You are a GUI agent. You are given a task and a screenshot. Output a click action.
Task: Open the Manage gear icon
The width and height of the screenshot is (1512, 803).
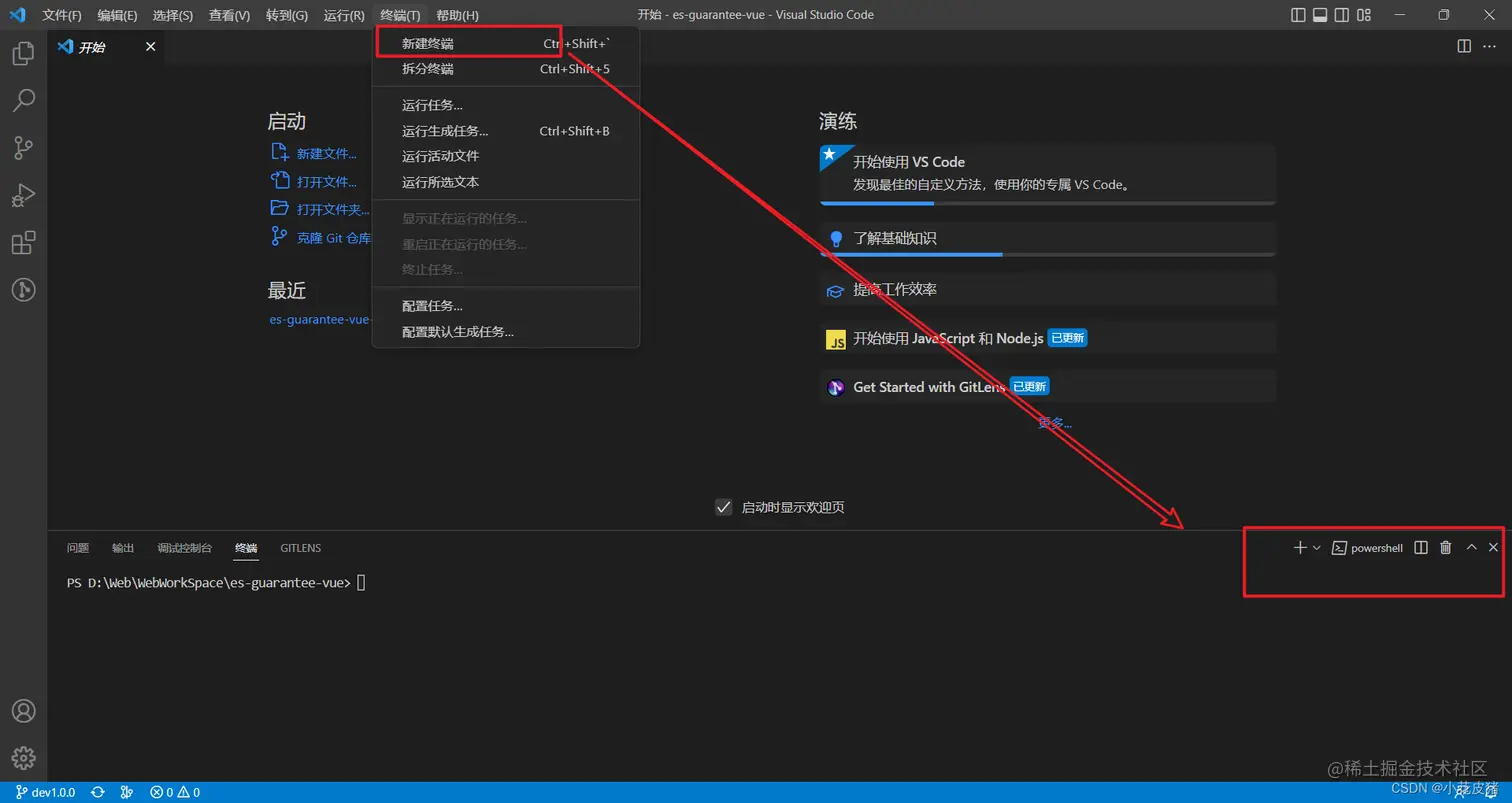coord(23,758)
